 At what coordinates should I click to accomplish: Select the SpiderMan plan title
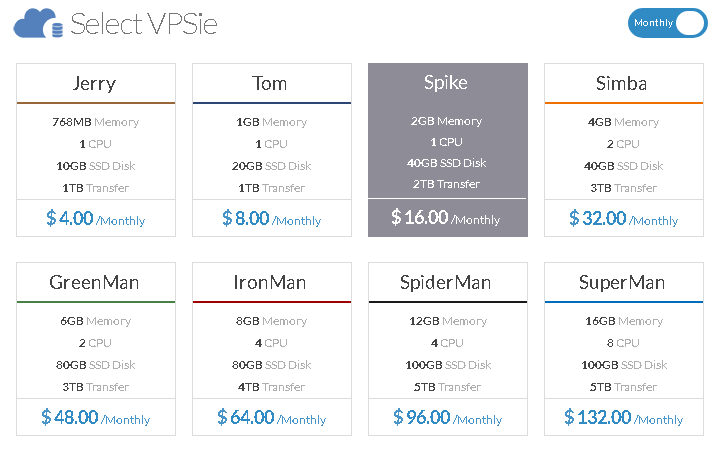(x=446, y=283)
